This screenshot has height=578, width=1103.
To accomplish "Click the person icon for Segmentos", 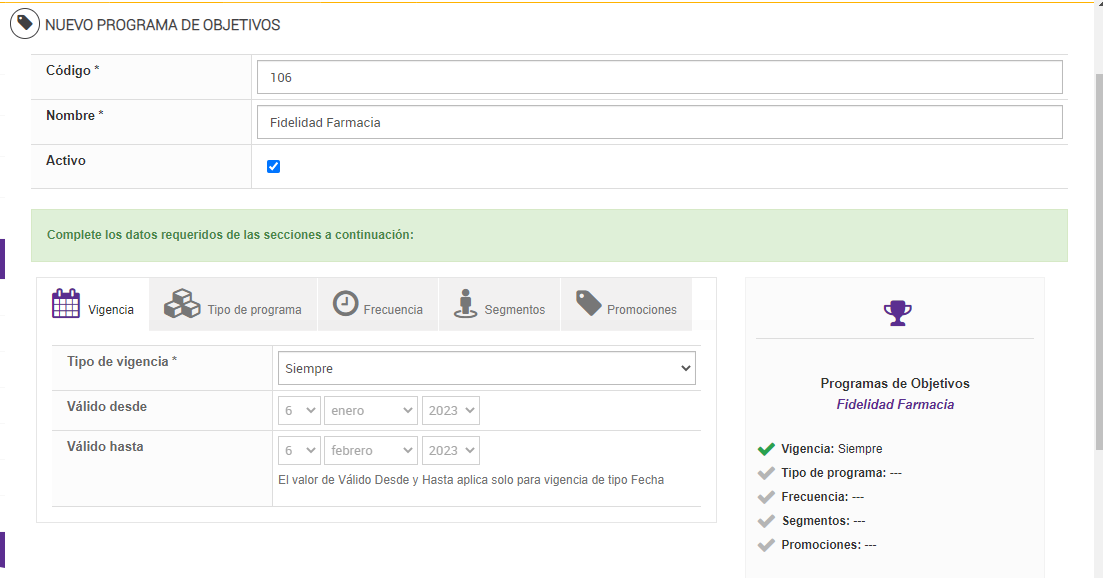I will [x=464, y=303].
